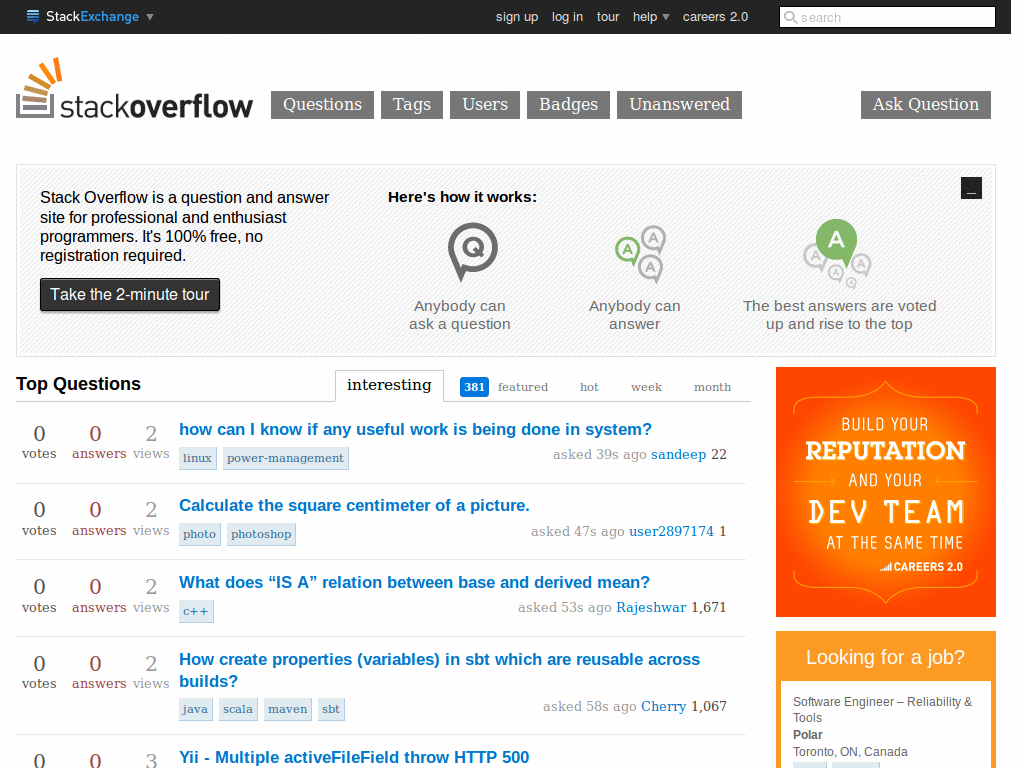
Task: Expand the StackExchange site switcher dropdown
Action: coord(150,16)
